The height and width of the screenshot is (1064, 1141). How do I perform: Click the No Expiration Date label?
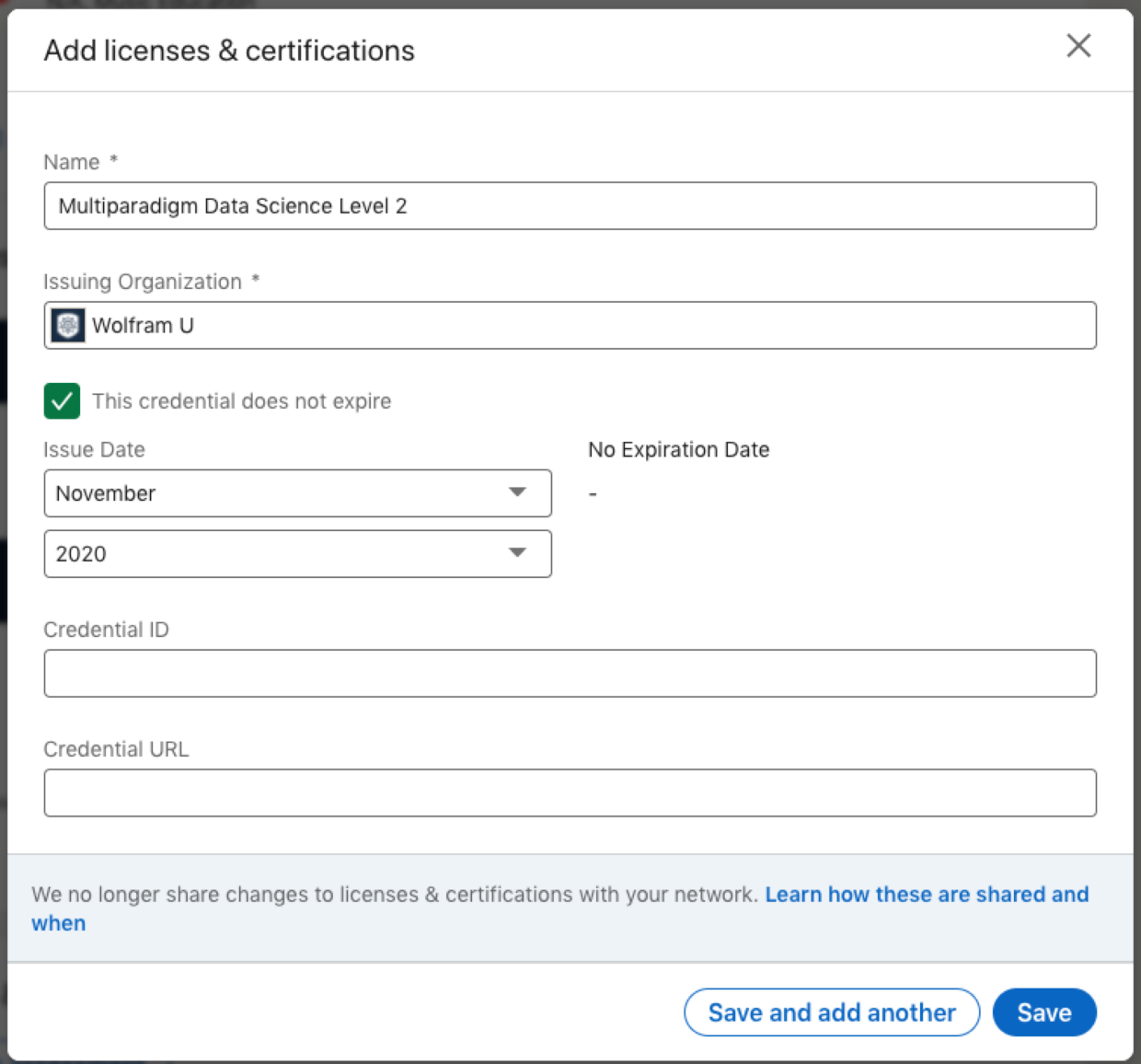[679, 450]
